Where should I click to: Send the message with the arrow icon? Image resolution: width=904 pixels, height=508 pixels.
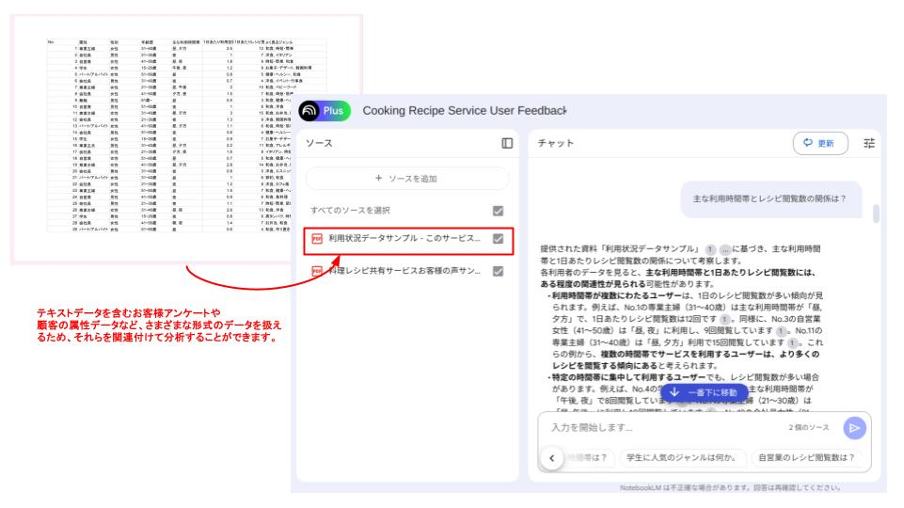(x=853, y=428)
